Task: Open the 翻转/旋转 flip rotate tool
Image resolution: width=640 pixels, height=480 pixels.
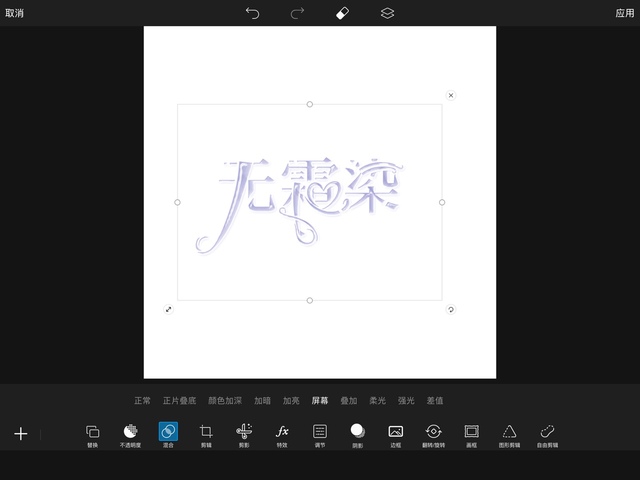Action: [x=434, y=434]
